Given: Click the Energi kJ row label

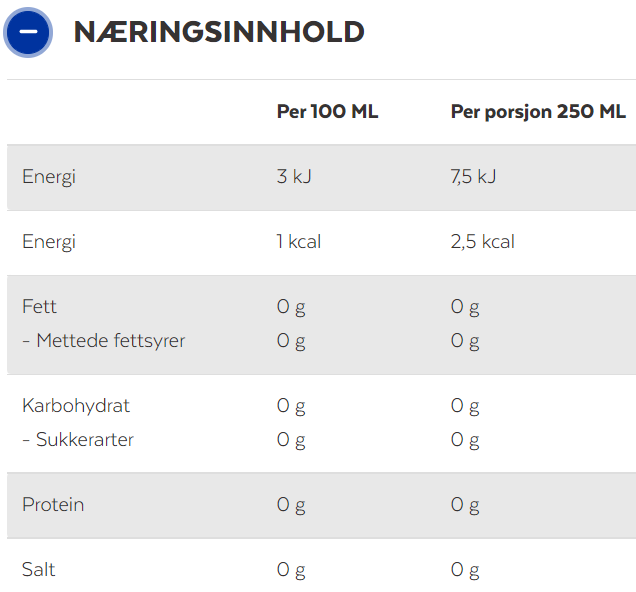Looking at the screenshot, I should click(x=49, y=177).
